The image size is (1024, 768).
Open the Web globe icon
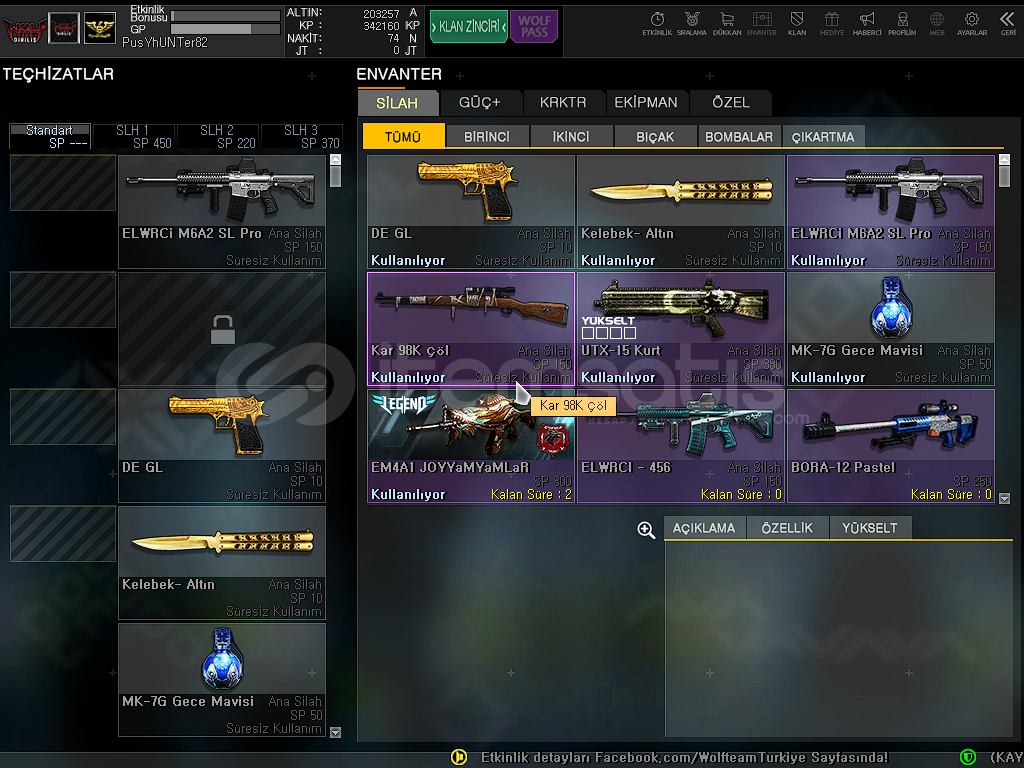pyautogui.click(x=937, y=24)
